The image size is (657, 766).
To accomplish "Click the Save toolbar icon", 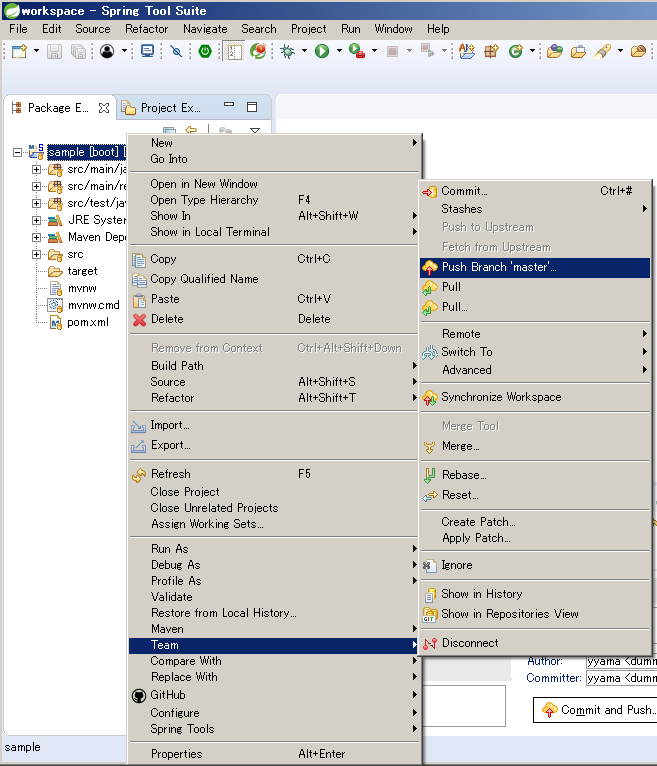I will (x=54, y=51).
